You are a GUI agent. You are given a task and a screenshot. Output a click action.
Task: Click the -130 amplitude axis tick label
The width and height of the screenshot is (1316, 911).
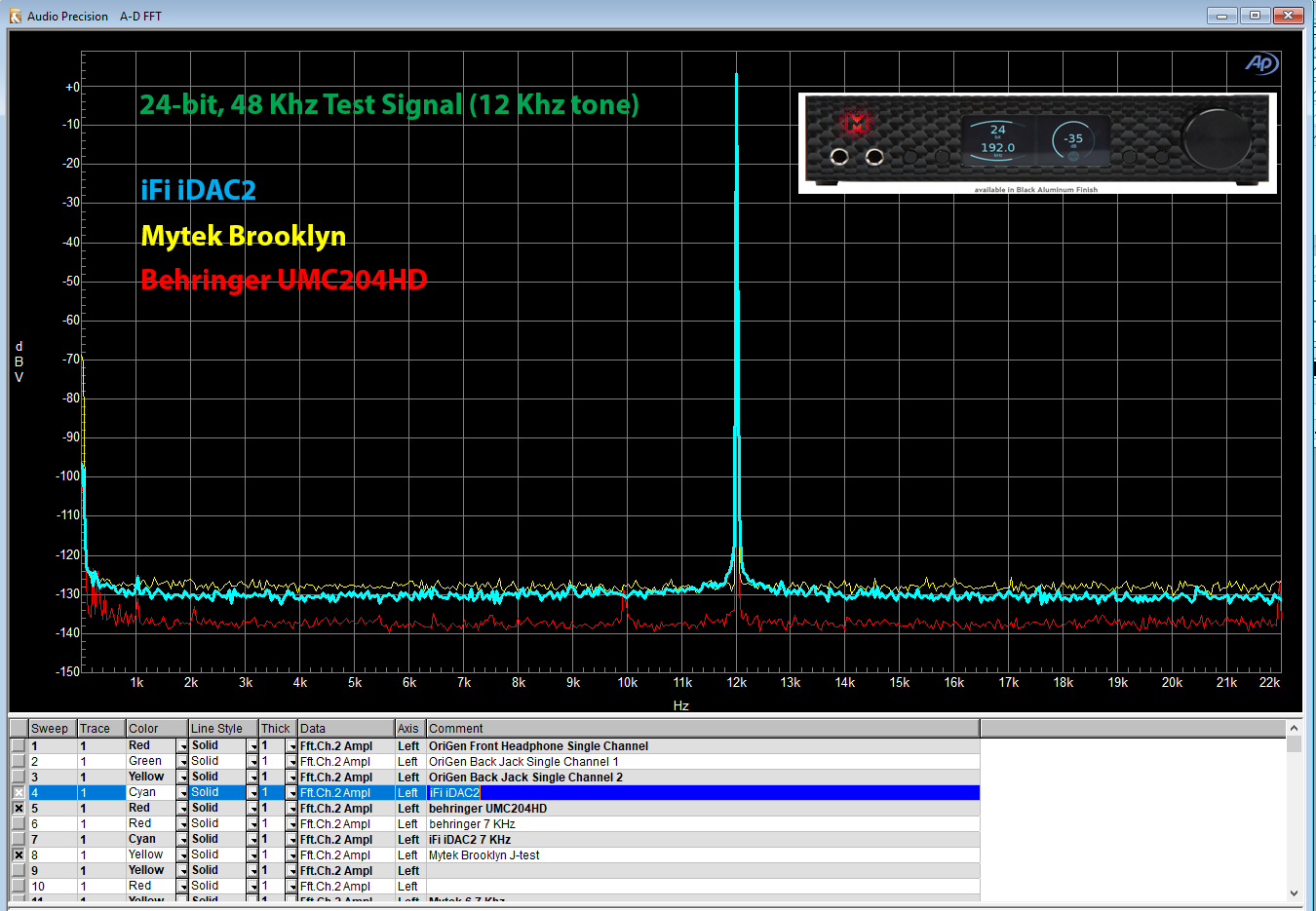click(x=67, y=593)
